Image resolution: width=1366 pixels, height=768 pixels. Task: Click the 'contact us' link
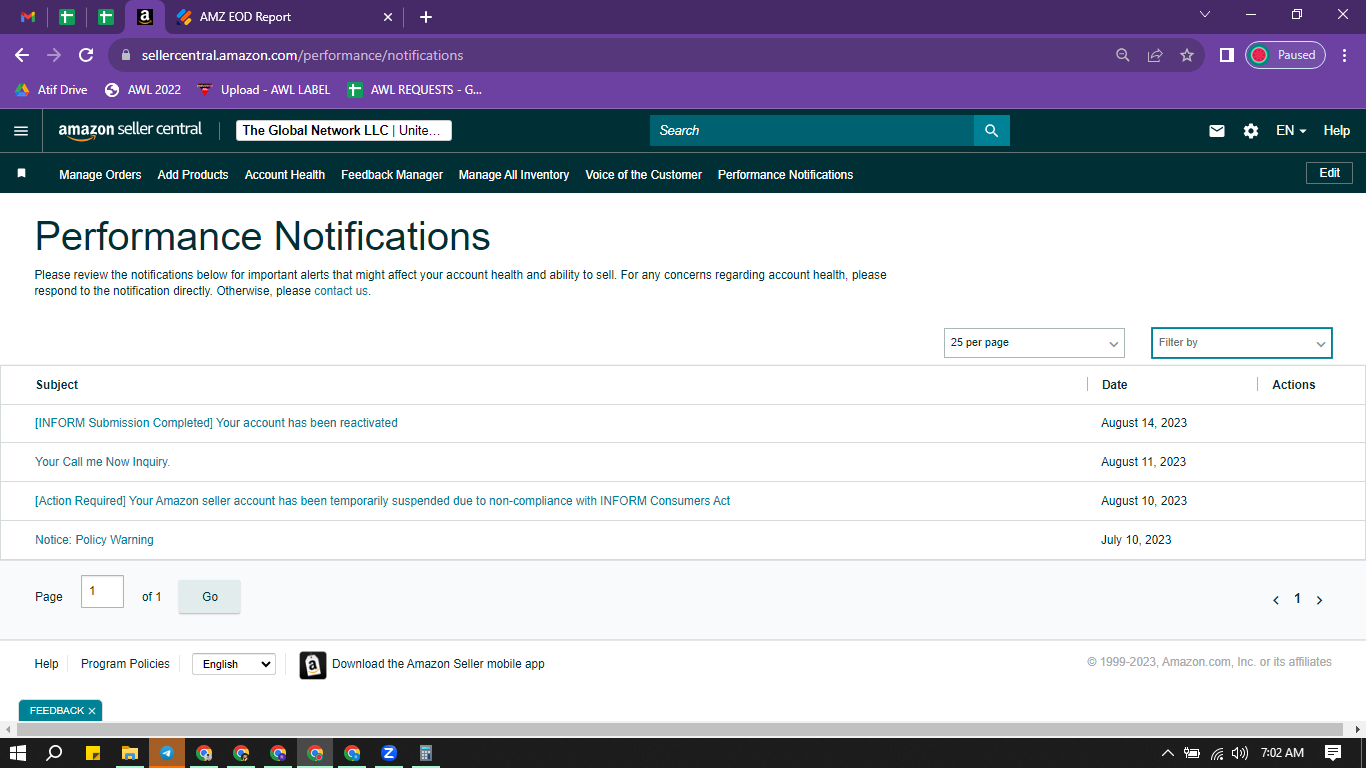341,291
